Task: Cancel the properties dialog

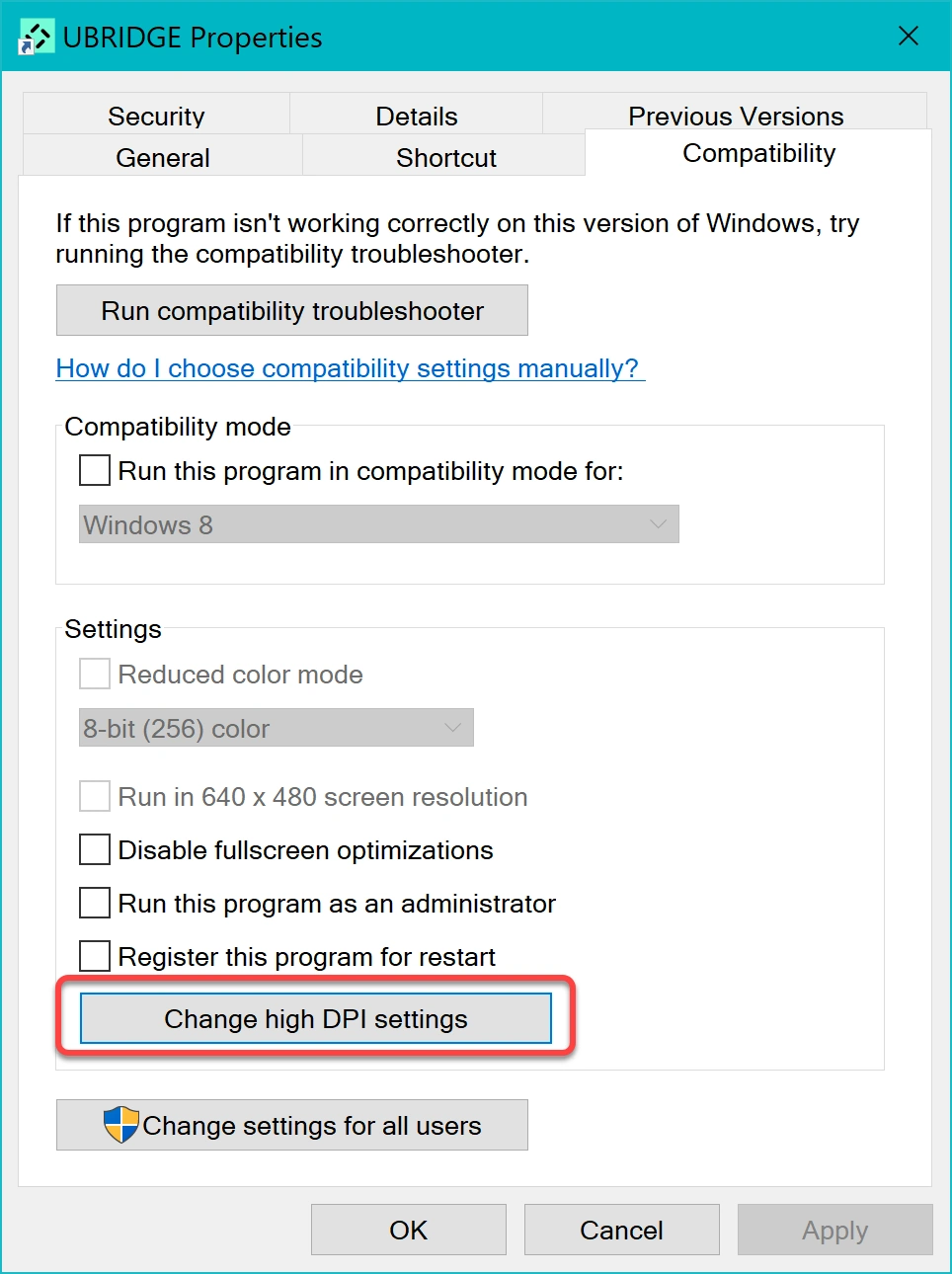Action: pyautogui.click(x=621, y=1230)
